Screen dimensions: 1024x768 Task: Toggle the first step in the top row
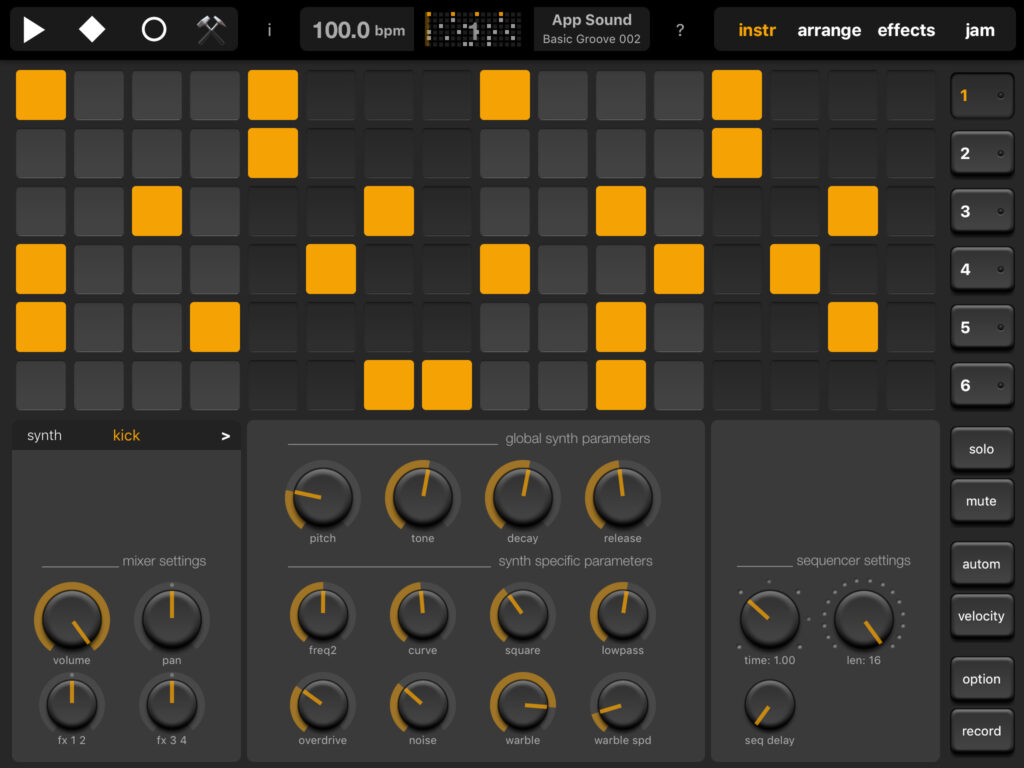[x=41, y=95]
